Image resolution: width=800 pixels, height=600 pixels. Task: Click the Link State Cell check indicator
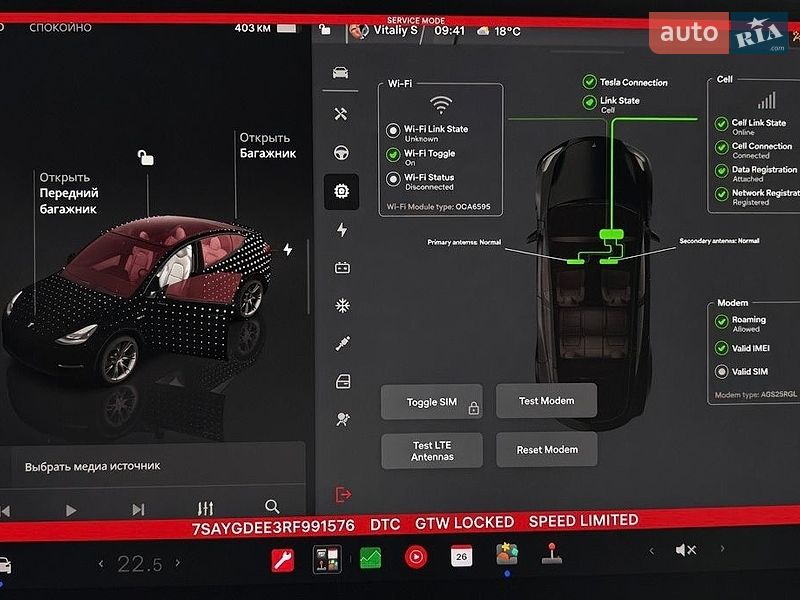[589, 103]
